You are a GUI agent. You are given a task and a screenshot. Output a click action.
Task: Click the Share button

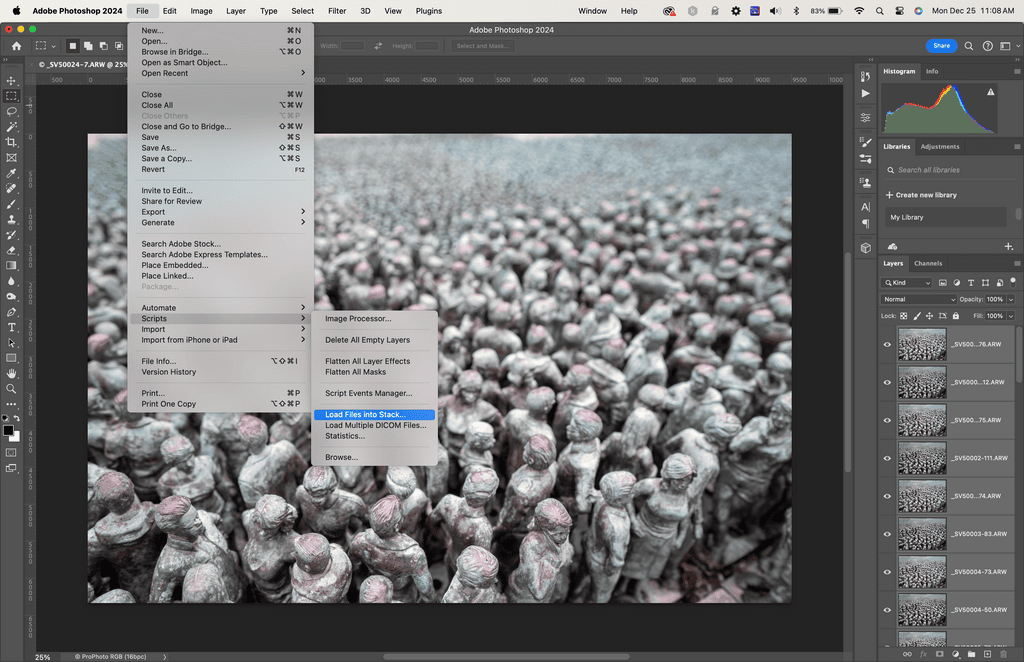tap(941, 46)
